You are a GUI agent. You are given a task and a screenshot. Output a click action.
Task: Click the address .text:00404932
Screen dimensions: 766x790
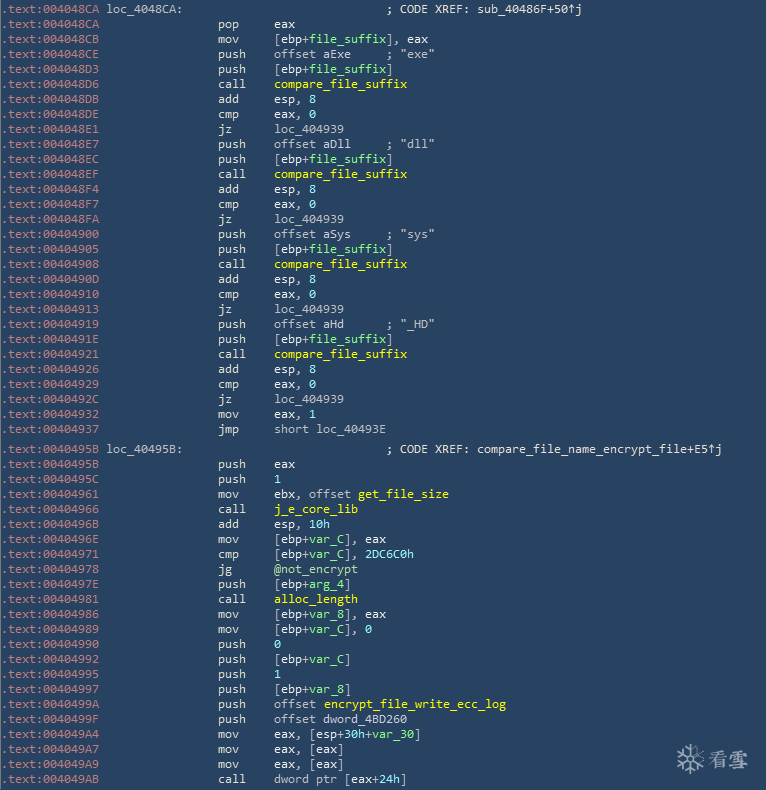tap(50, 414)
